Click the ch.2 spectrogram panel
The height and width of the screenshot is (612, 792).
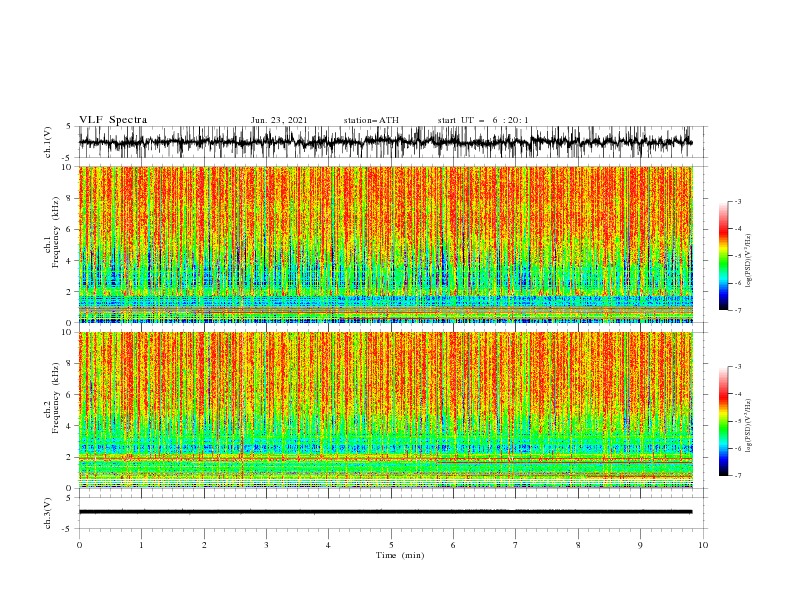[x=385, y=410]
